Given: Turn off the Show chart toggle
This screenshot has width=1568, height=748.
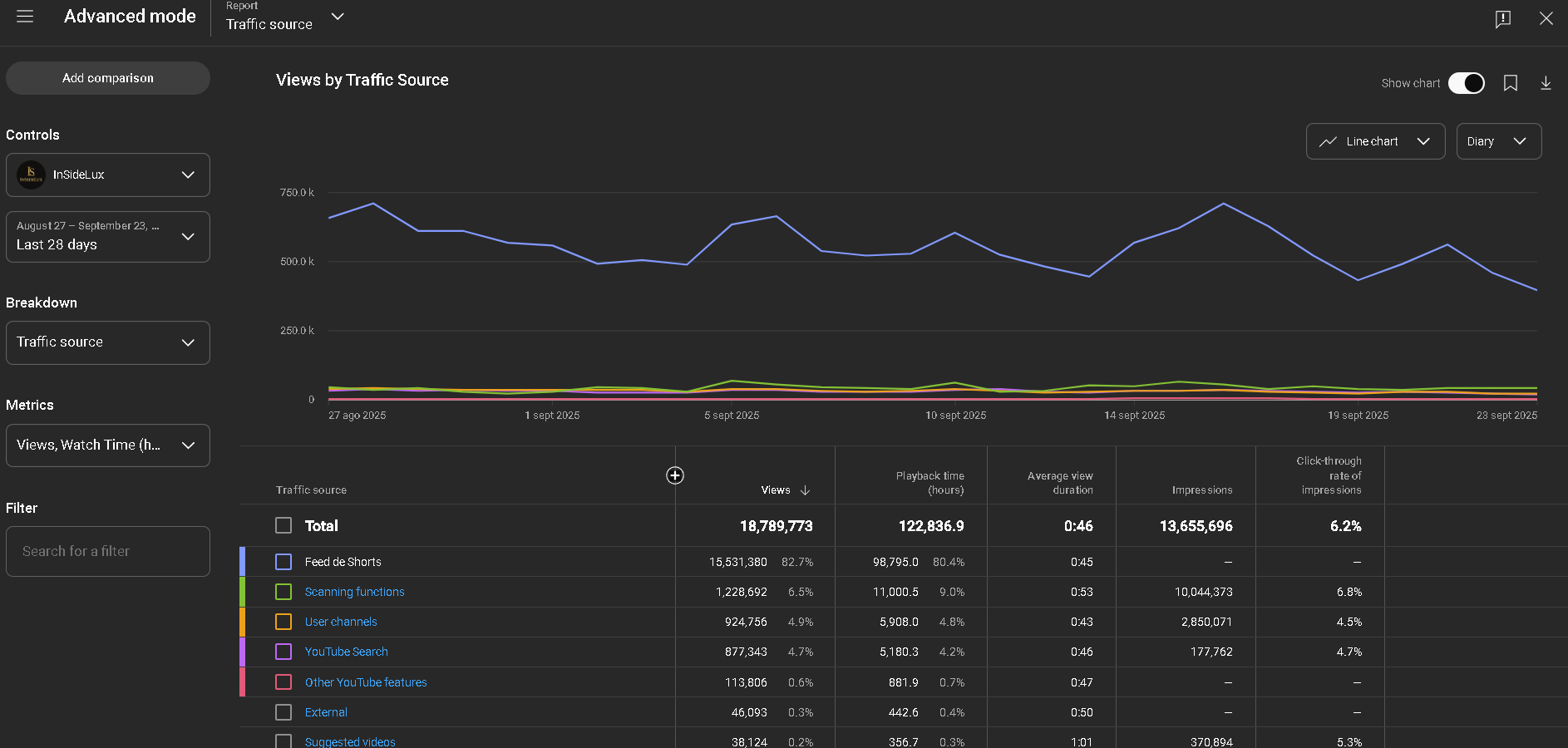Looking at the screenshot, I should point(1466,83).
